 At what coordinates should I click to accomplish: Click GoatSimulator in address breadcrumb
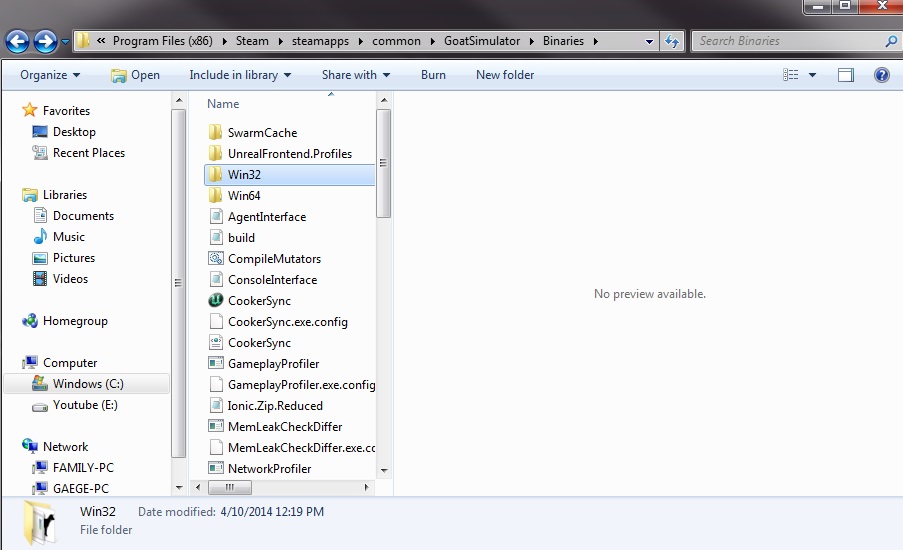coord(481,41)
